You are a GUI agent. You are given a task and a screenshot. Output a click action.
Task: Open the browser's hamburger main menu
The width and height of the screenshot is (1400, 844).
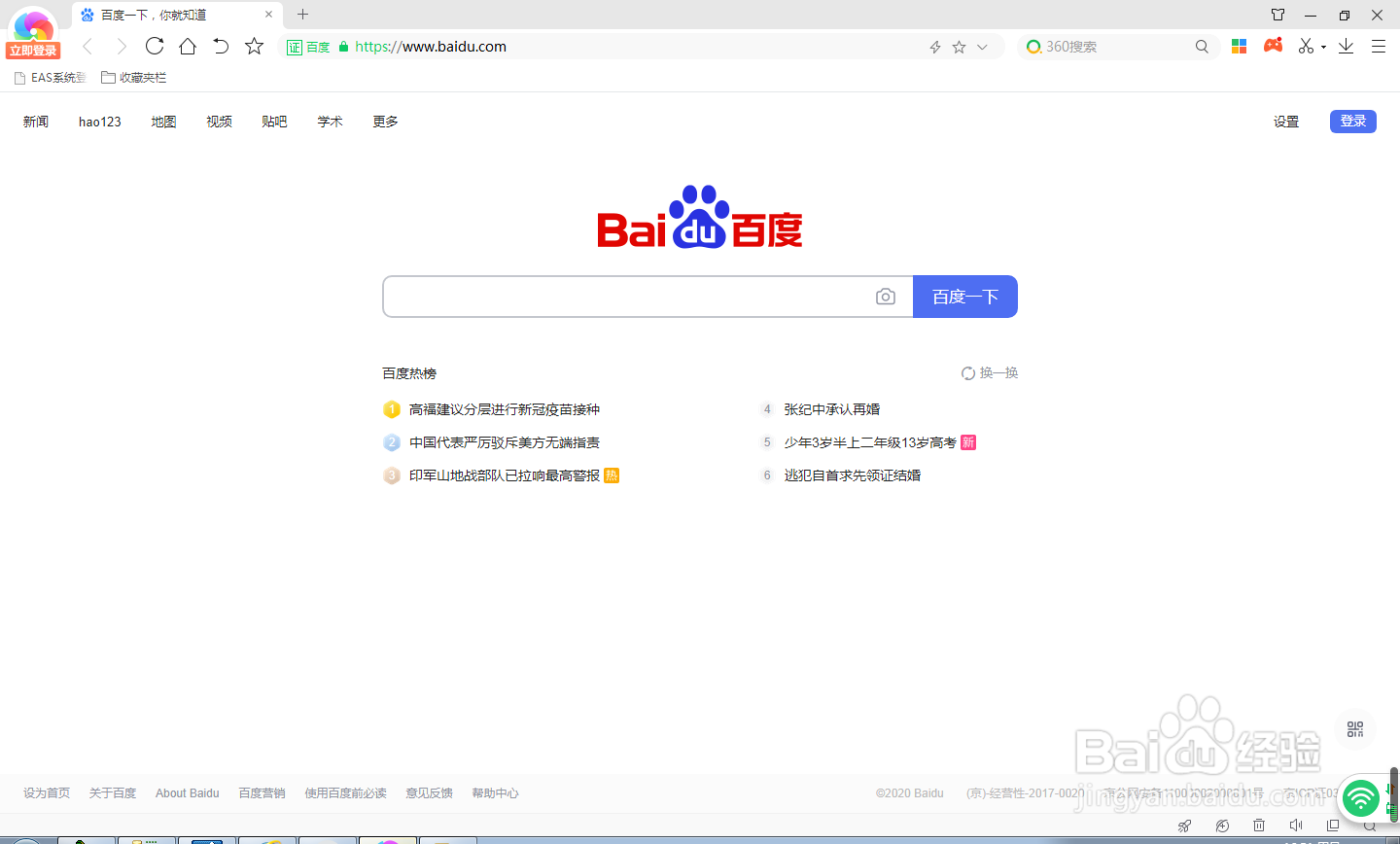click(x=1379, y=46)
